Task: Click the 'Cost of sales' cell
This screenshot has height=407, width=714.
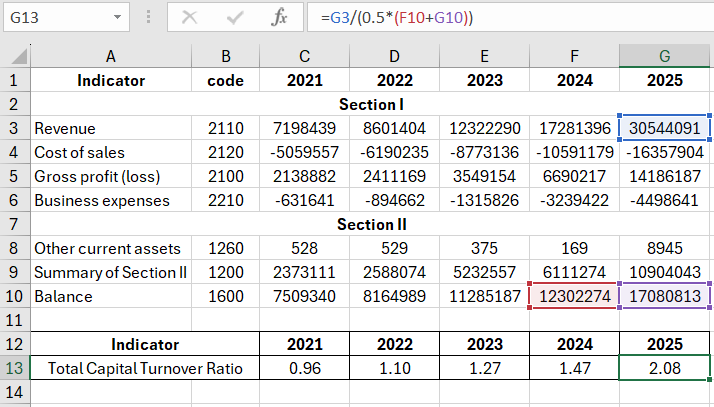Action: [x=111, y=152]
